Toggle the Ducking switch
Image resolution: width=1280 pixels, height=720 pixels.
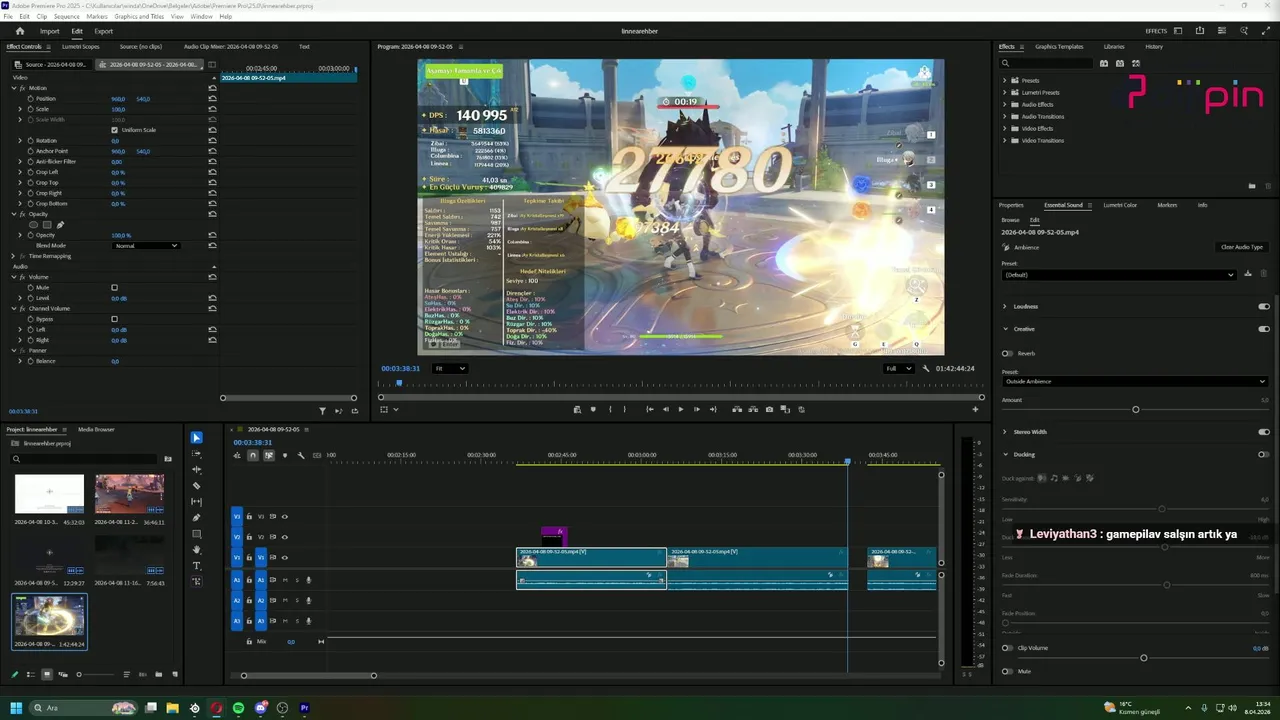click(1264, 454)
